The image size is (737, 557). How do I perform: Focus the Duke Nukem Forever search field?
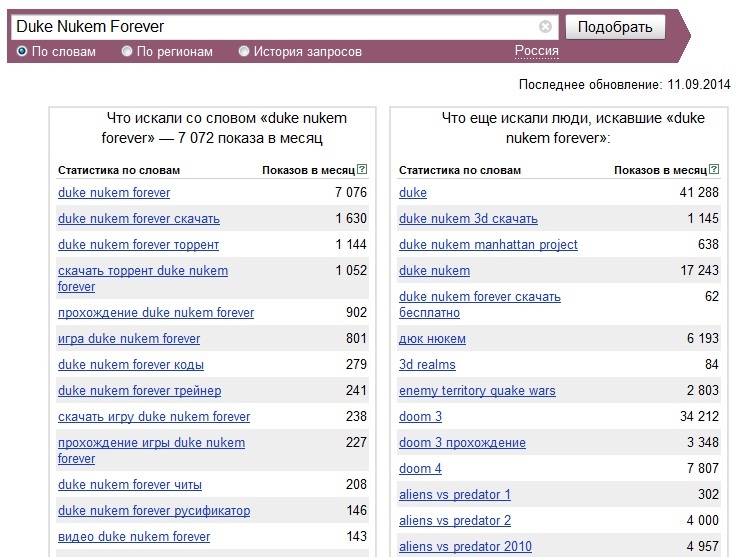click(284, 27)
